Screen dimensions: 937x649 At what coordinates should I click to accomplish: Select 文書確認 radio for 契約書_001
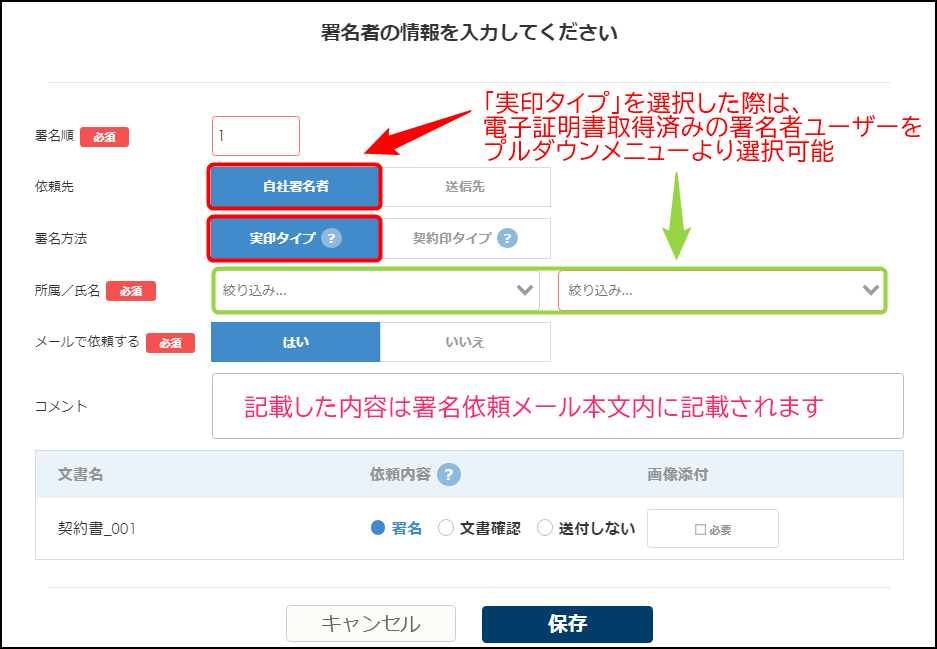(x=446, y=528)
